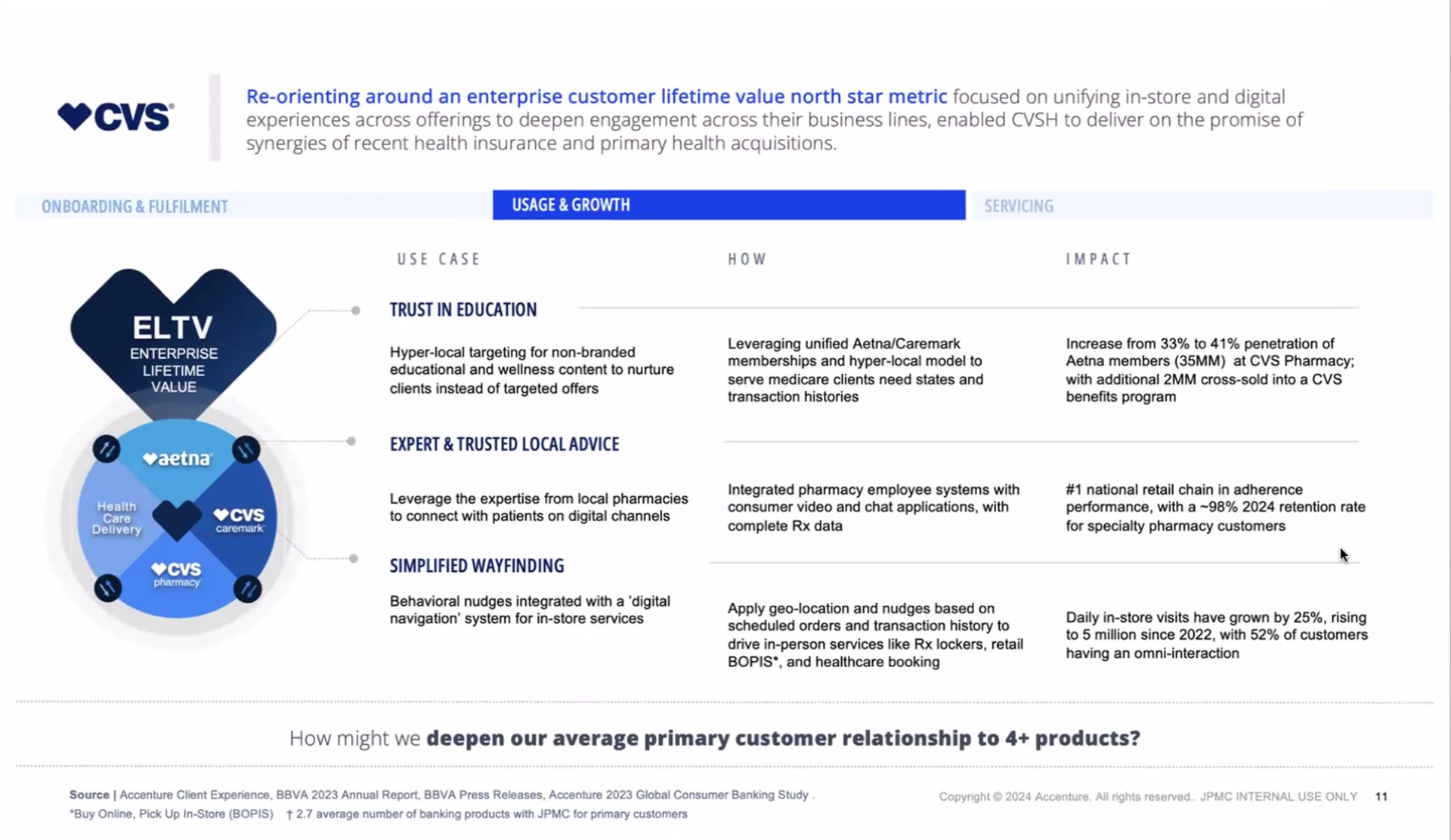
Task: Switch to the Onboarding & Fulfilment tab
Action: point(135,206)
